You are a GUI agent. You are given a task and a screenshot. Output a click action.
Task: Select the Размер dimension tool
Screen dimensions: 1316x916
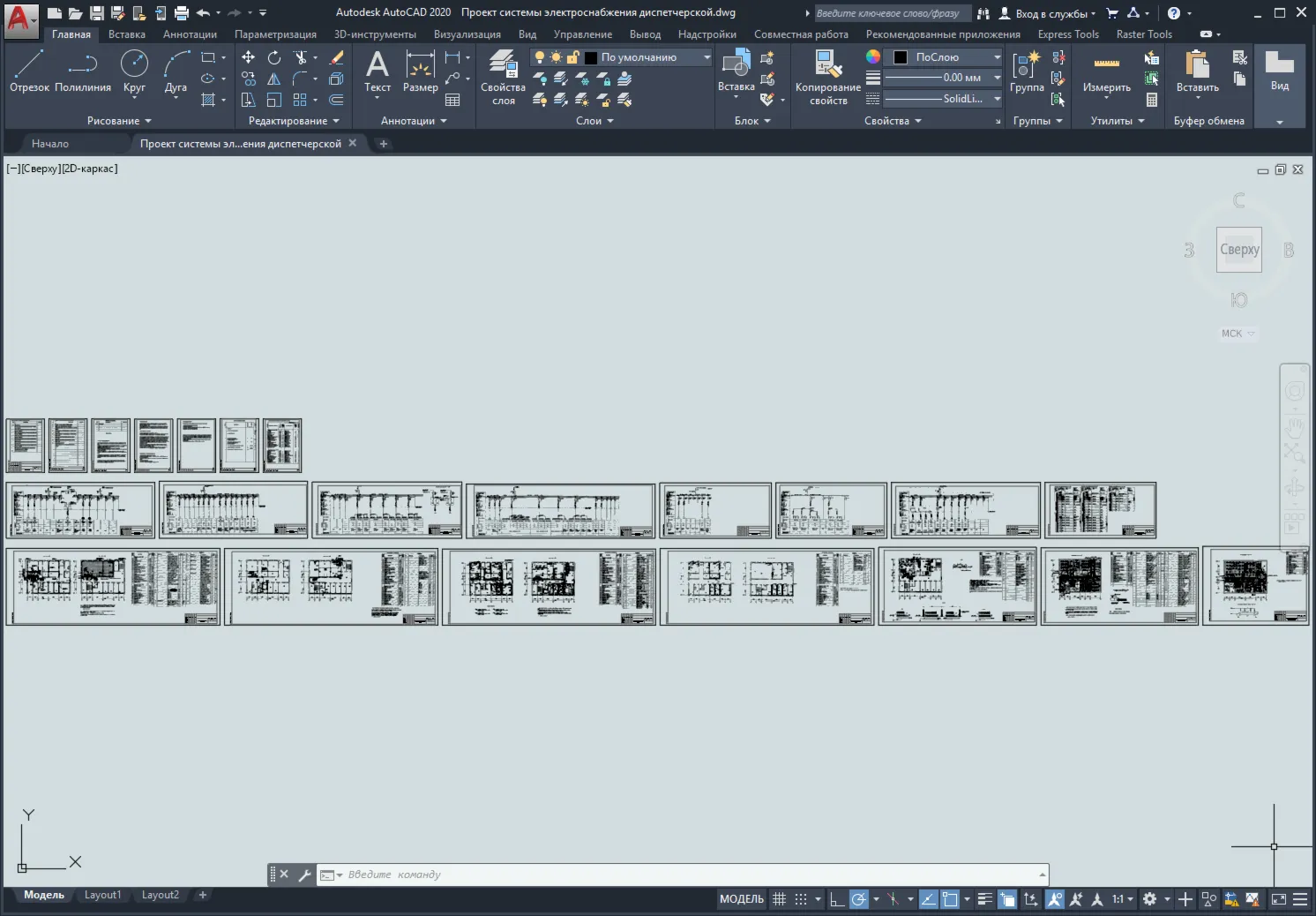point(421,71)
